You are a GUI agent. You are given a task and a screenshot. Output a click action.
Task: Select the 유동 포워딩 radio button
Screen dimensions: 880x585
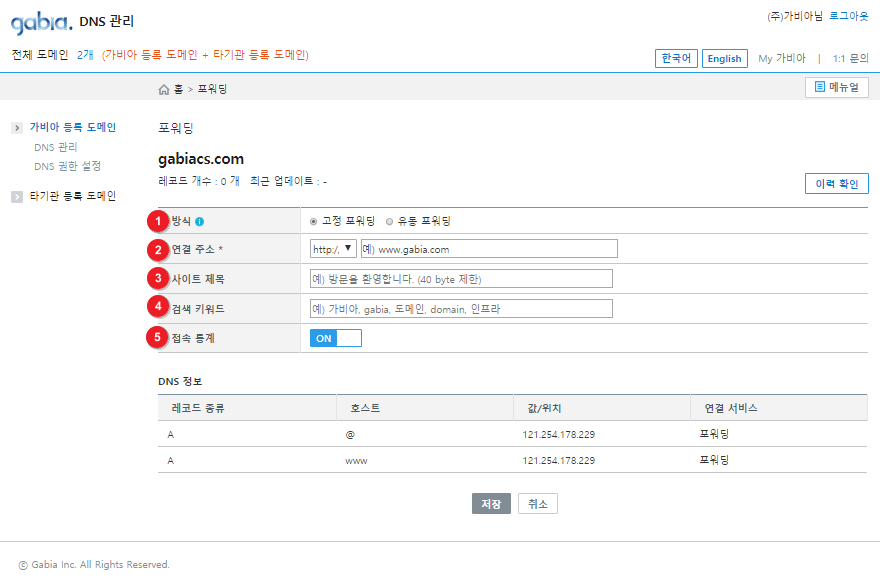tap(389, 222)
